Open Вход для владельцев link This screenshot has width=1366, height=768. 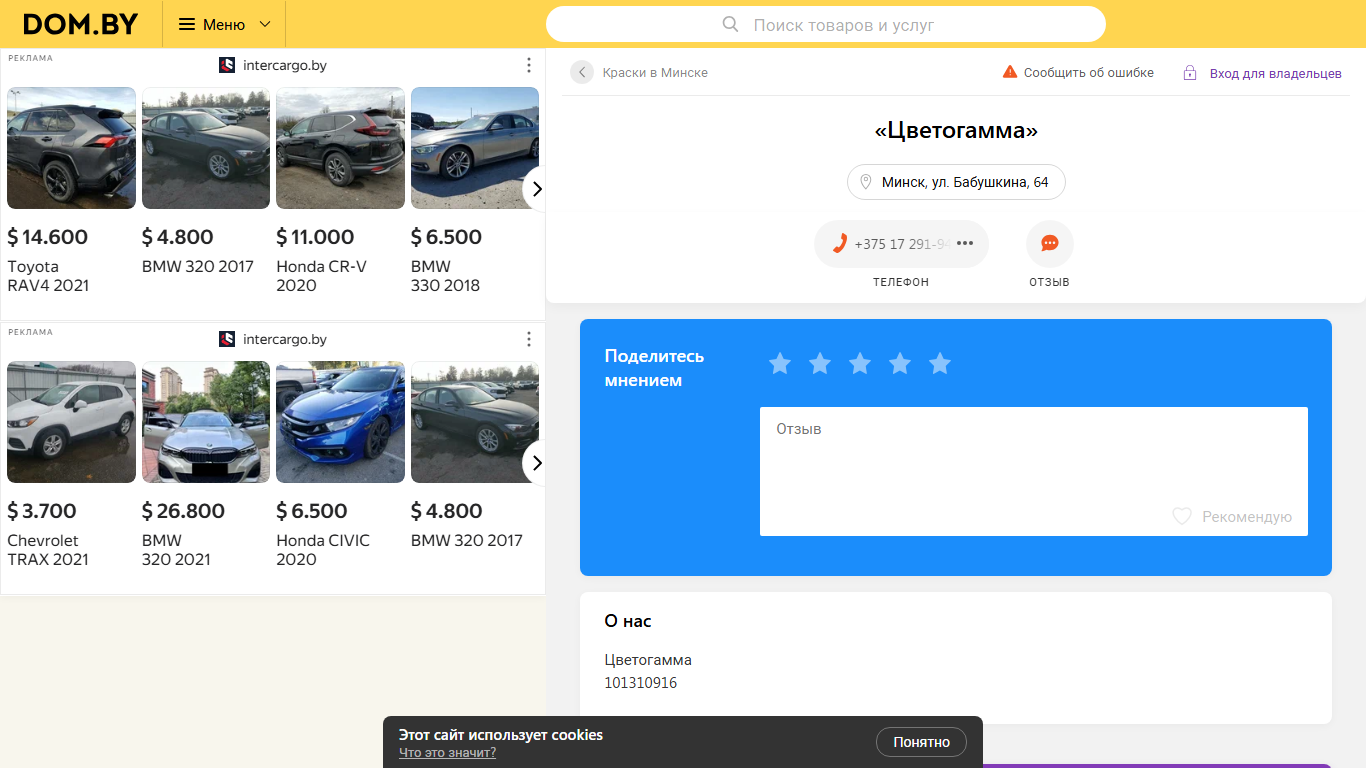[x=1276, y=73]
